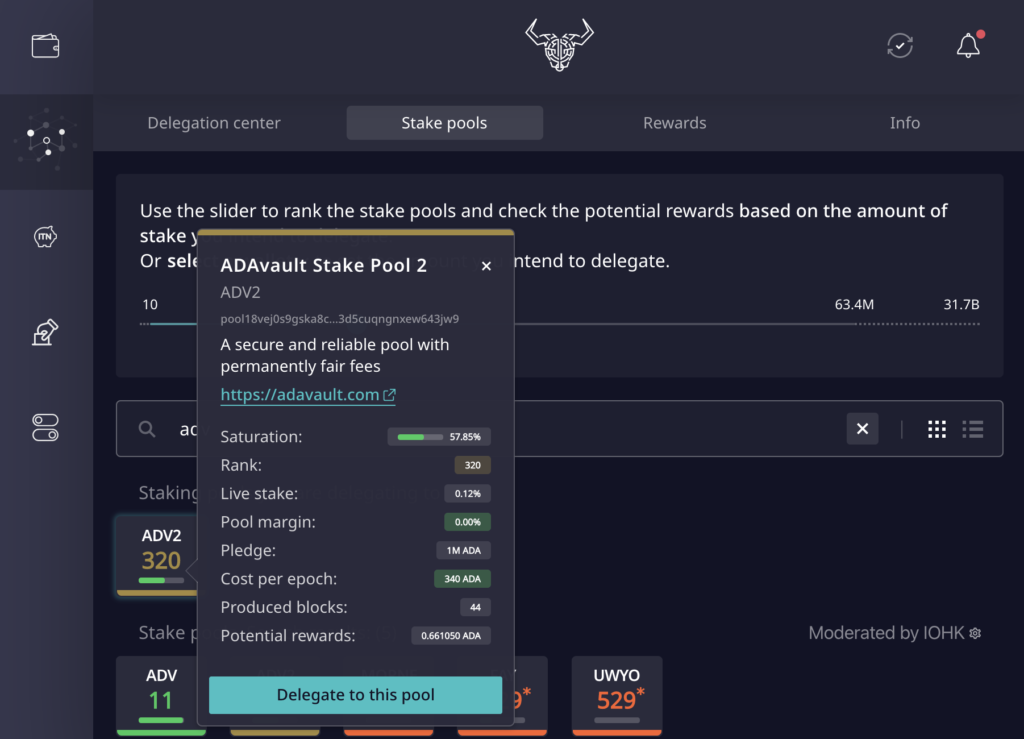Click the Rank value 320 badge
This screenshot has width=1024, height=739.
pyautogui.click(x=472, y=465)
